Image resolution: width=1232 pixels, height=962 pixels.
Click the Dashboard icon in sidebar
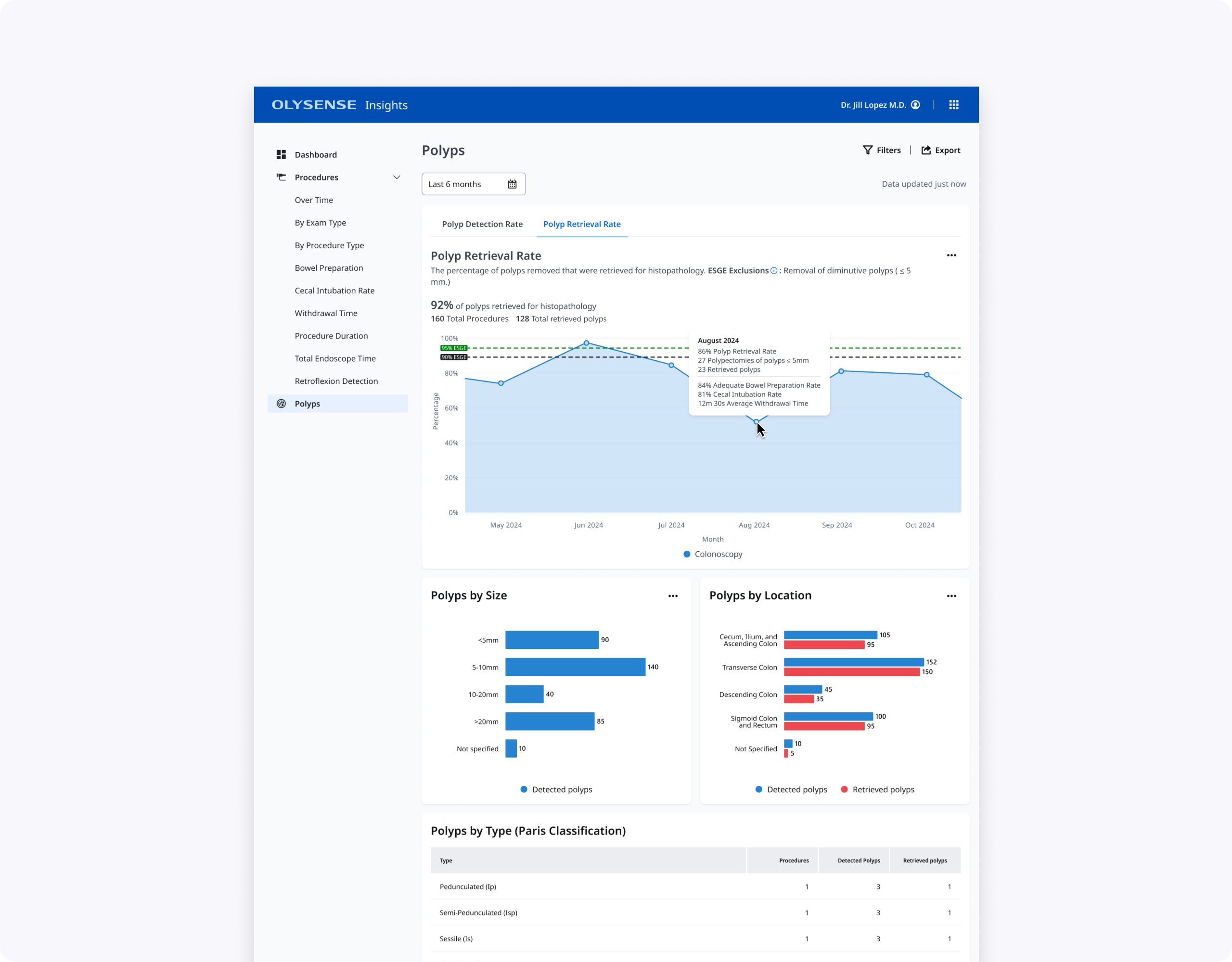tap(281, 154)
